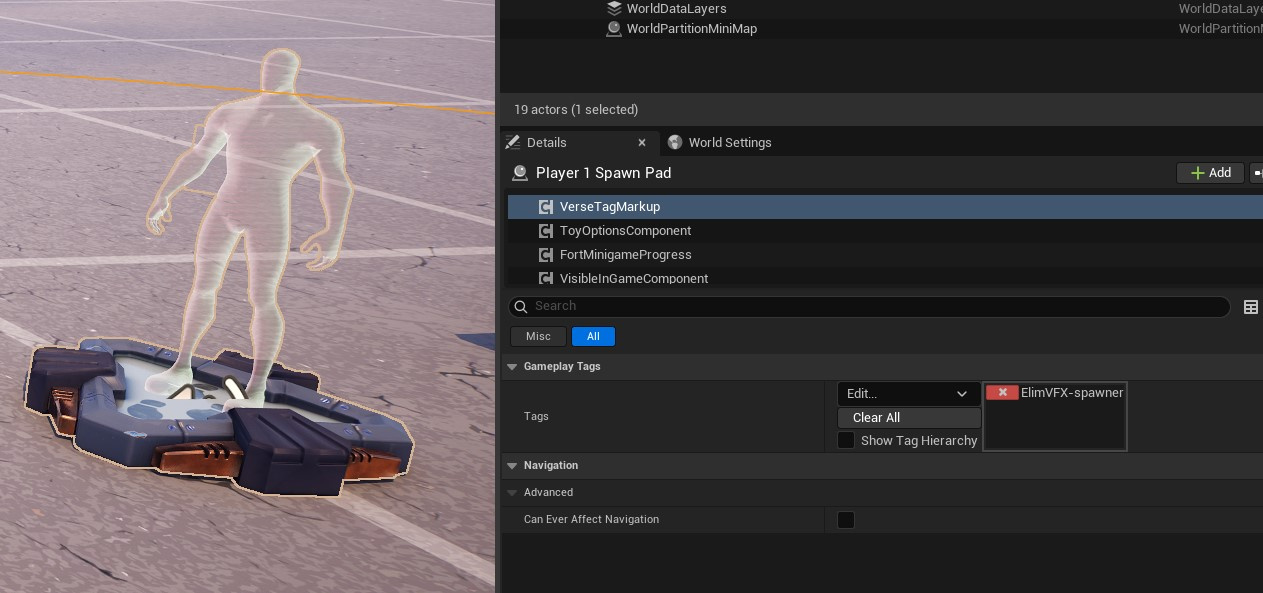Click the WorldPartitionMiniMap actor icon
Screen dimensions: 1263x593
click(614, 29)
